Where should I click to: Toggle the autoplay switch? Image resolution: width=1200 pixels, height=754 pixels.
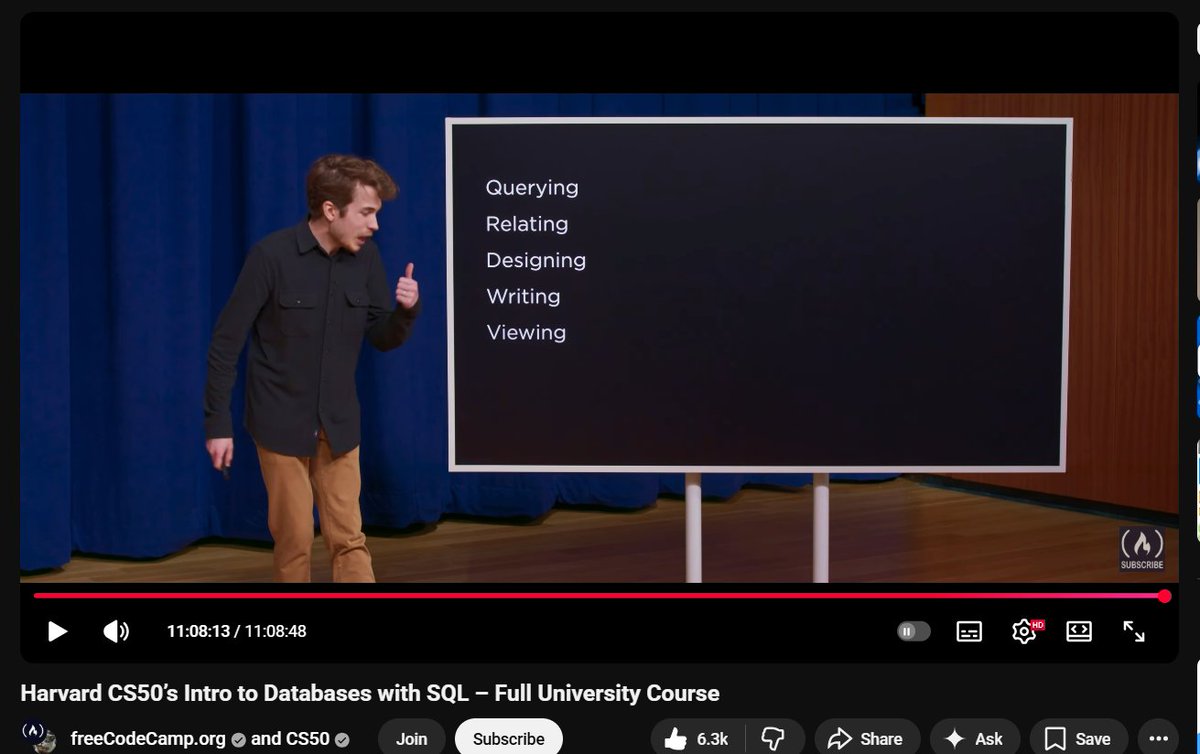tap(913, 631)
